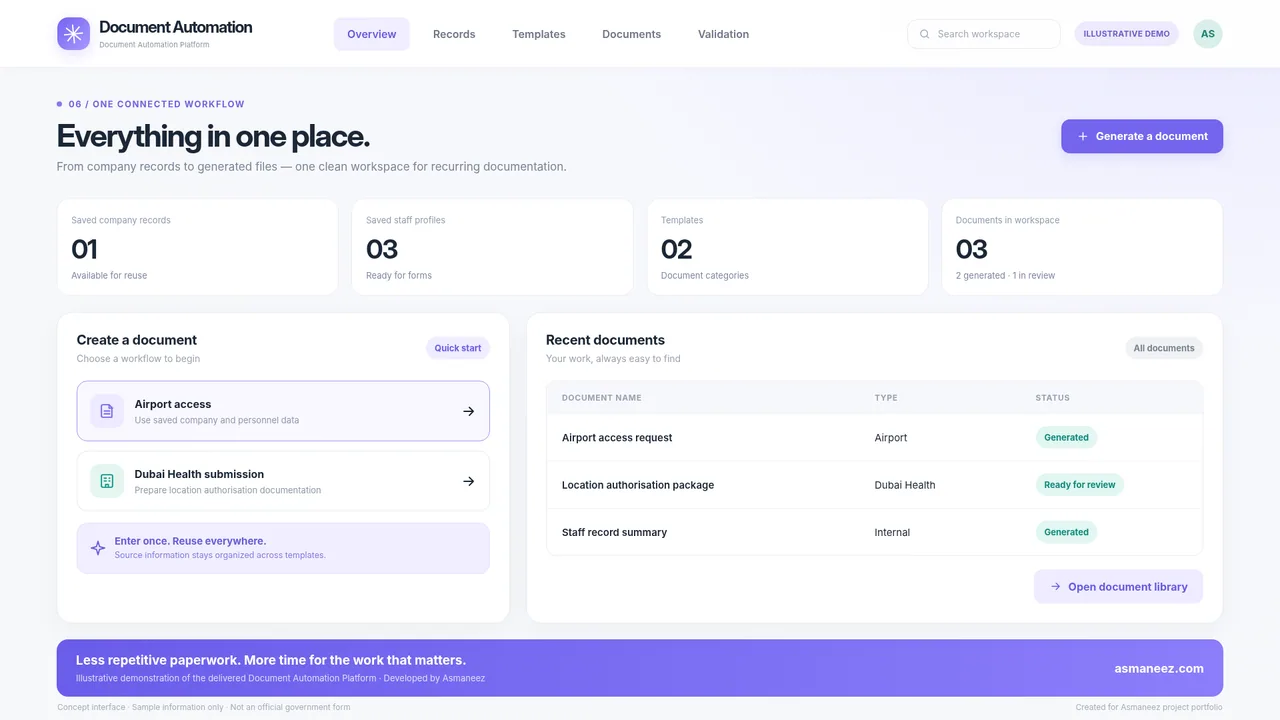Click the Generate a document button
1280x720 pixels.
pos(1142,136)
